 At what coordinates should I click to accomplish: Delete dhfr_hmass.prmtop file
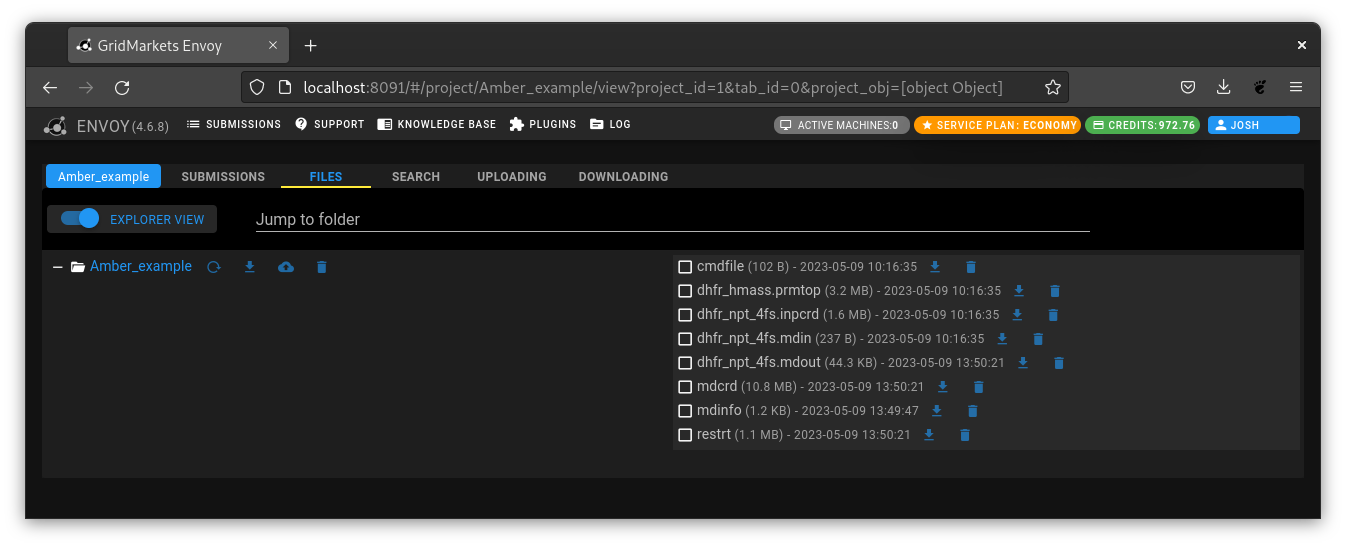pyautogui.click(x=1055, y=291)
